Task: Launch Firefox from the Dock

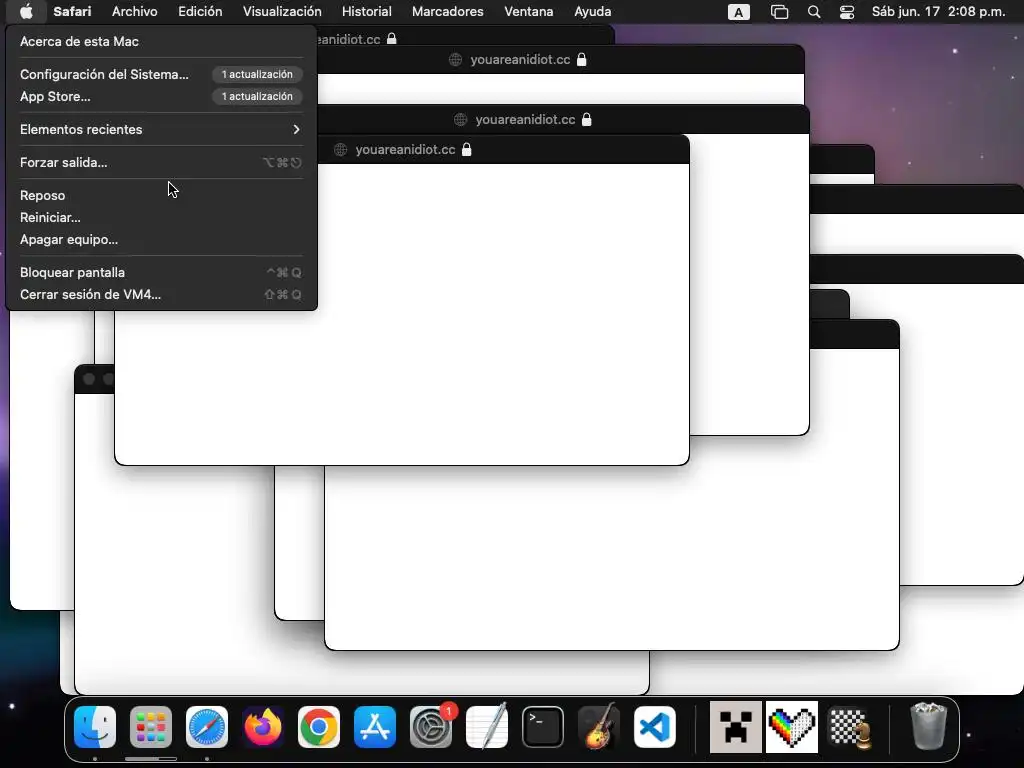Action: [x=263, y=727]
